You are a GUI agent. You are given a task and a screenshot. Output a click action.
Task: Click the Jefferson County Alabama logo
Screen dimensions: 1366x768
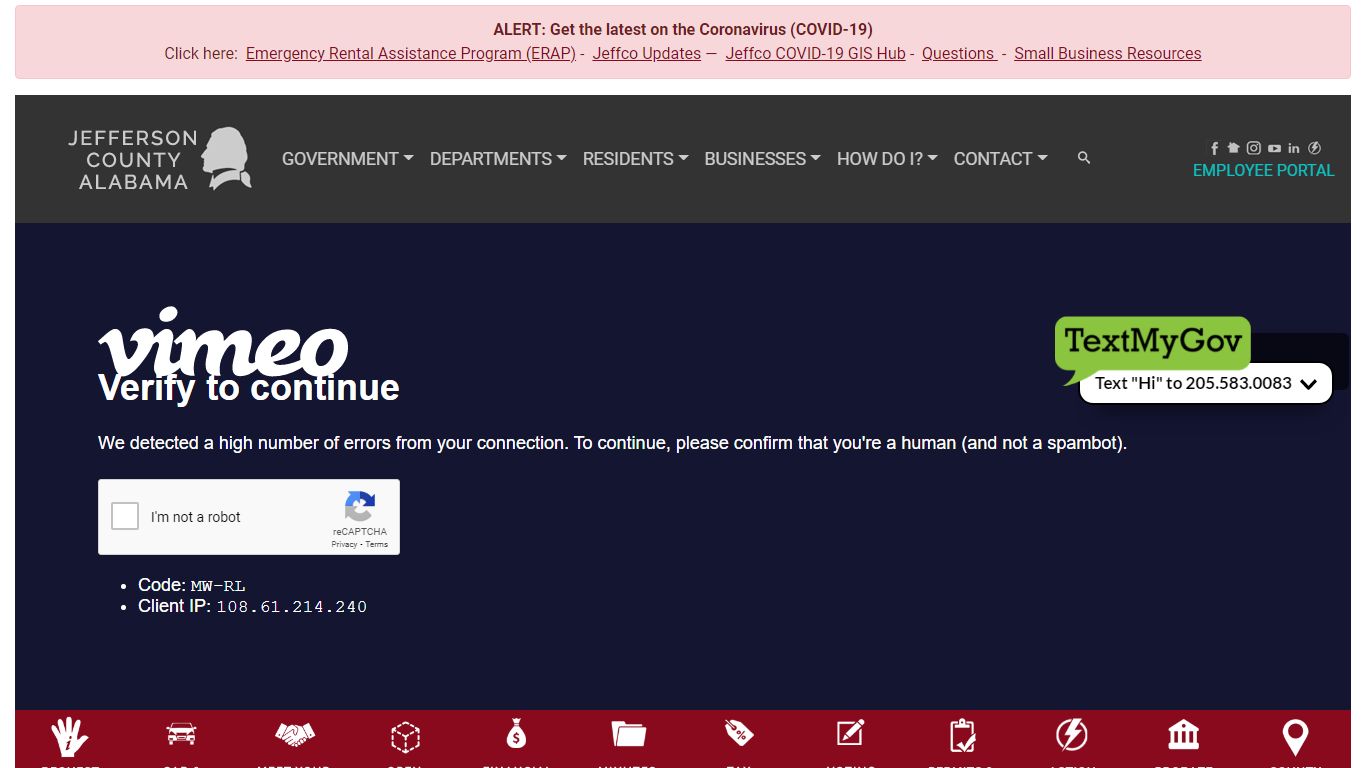click(159, 159)
